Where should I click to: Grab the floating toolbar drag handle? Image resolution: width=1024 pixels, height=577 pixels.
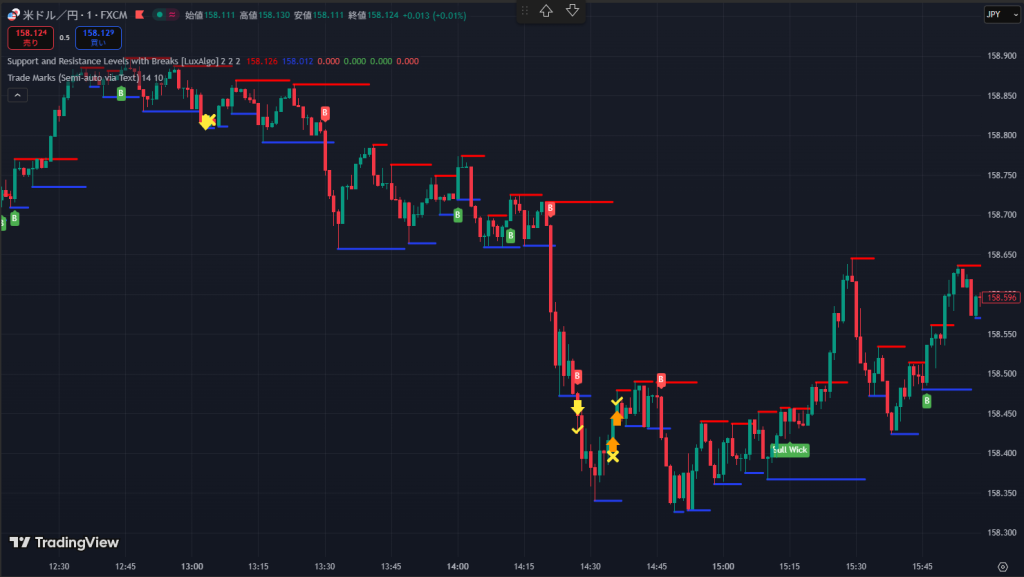click(x=524, y=11)
